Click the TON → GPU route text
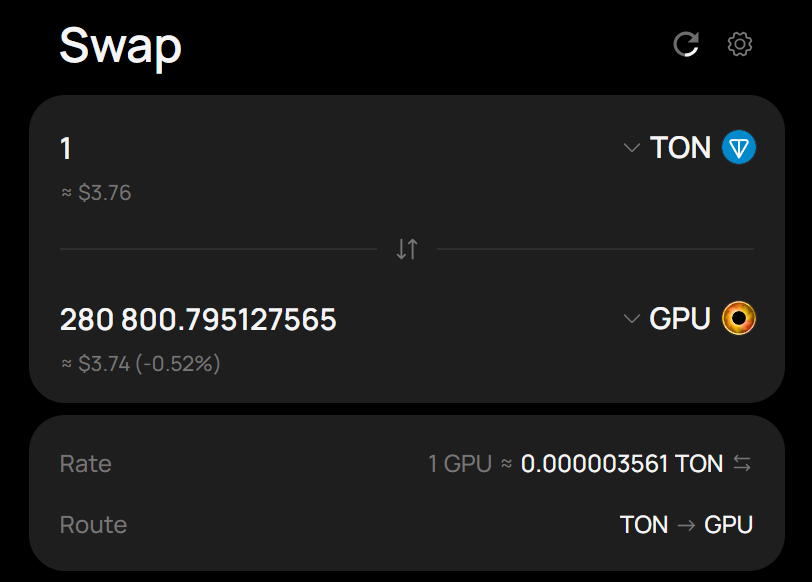The image size is (812, 582). 686,525
